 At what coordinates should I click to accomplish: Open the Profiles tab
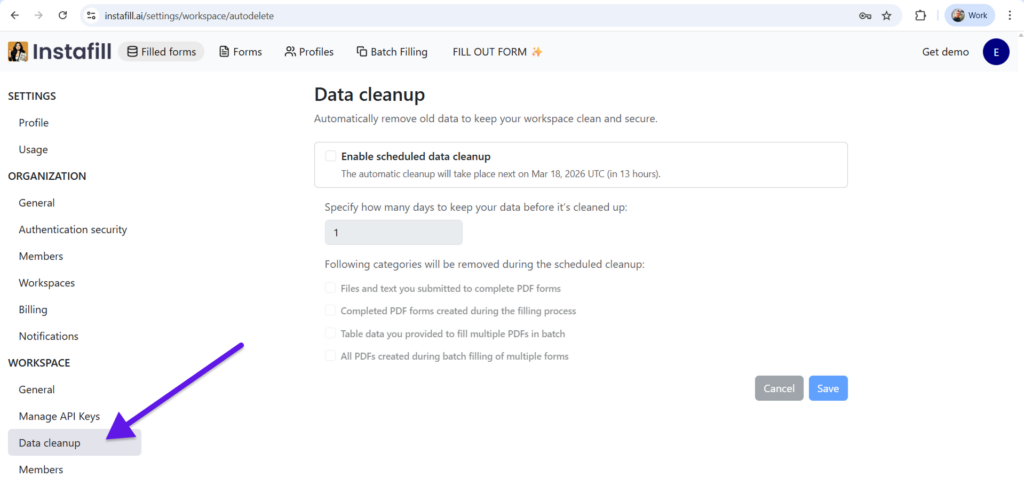coord(309,52)
